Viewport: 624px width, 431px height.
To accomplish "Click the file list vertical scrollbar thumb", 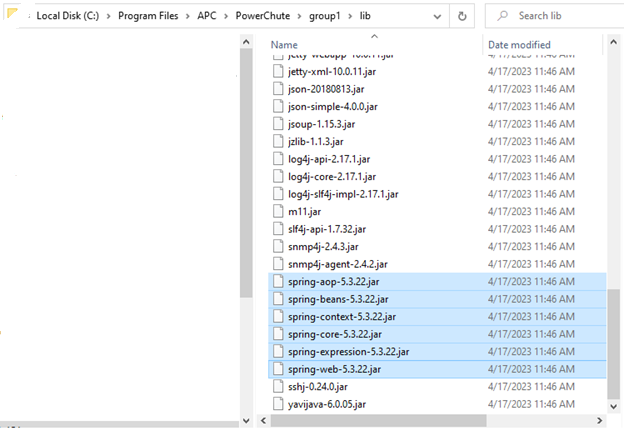I will 613,343.
